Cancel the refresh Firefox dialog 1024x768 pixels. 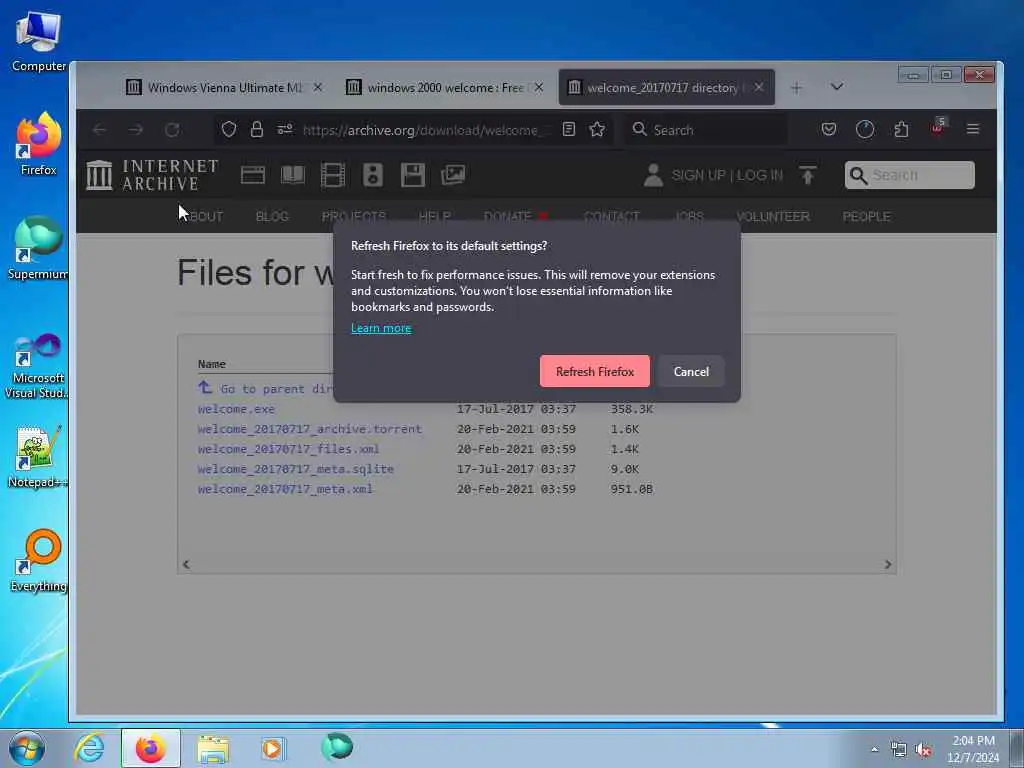(690, 371)
